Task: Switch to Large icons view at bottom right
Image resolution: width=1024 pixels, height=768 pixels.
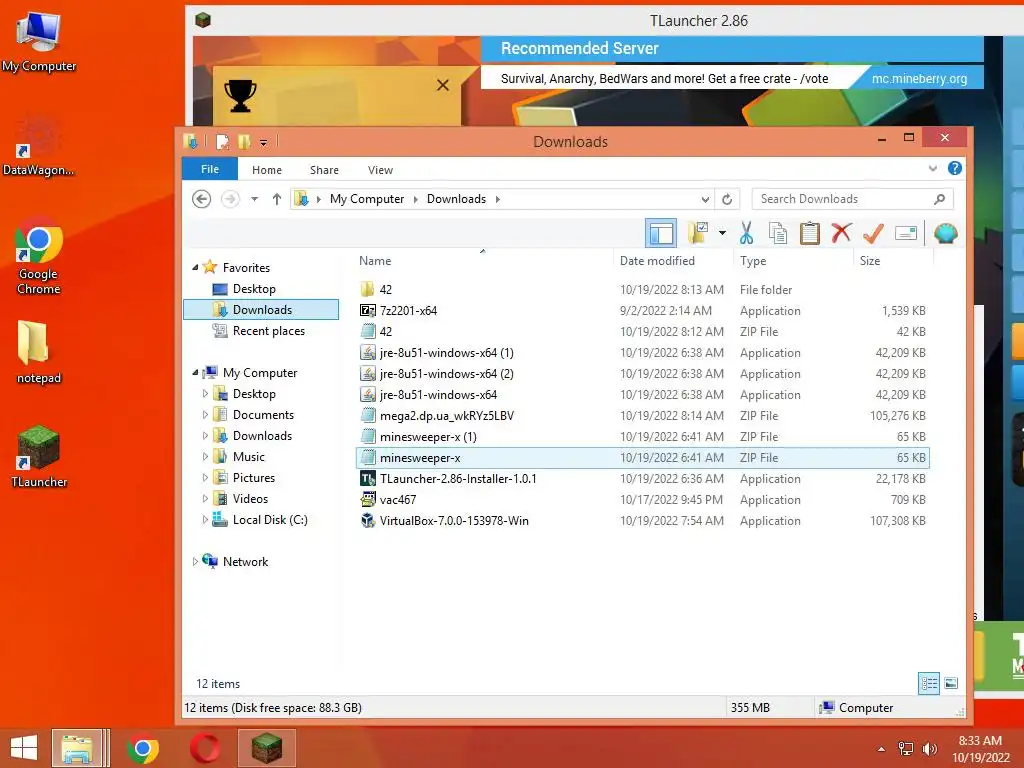Action: tap(952, 684)
